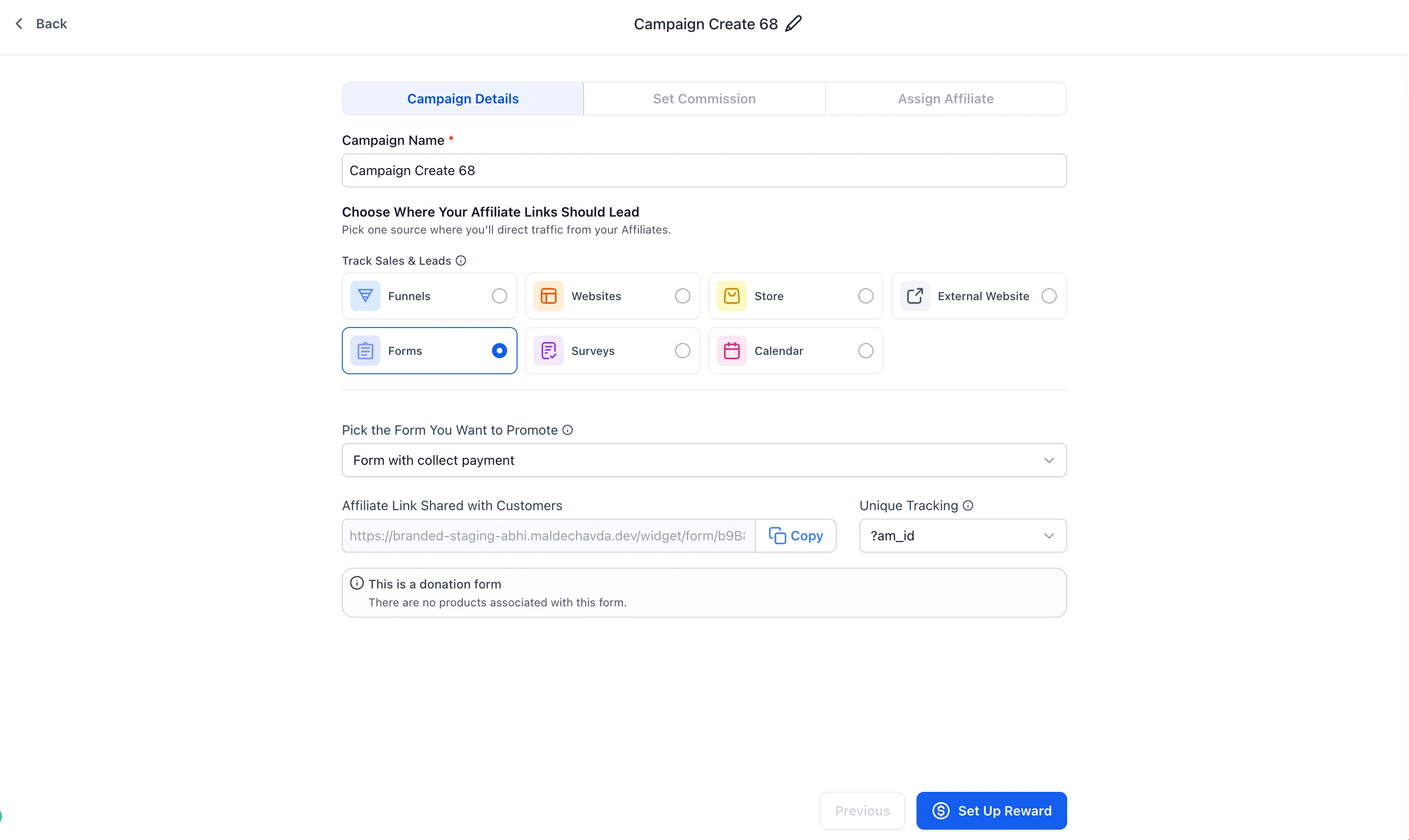This screenshot has height=840, width=1409.
Task: Click the External Website link icon
Action: tap(915, 295)
